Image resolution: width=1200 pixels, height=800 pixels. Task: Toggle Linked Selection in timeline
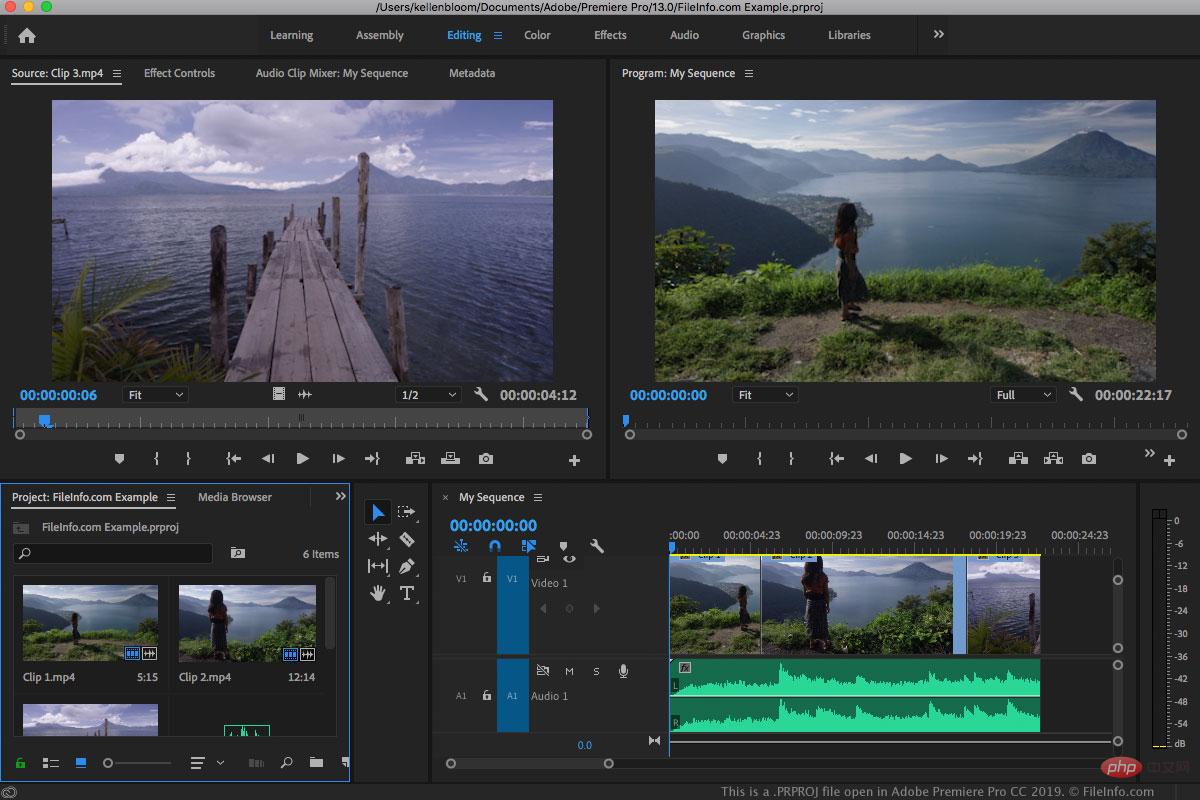pos(529,546)
